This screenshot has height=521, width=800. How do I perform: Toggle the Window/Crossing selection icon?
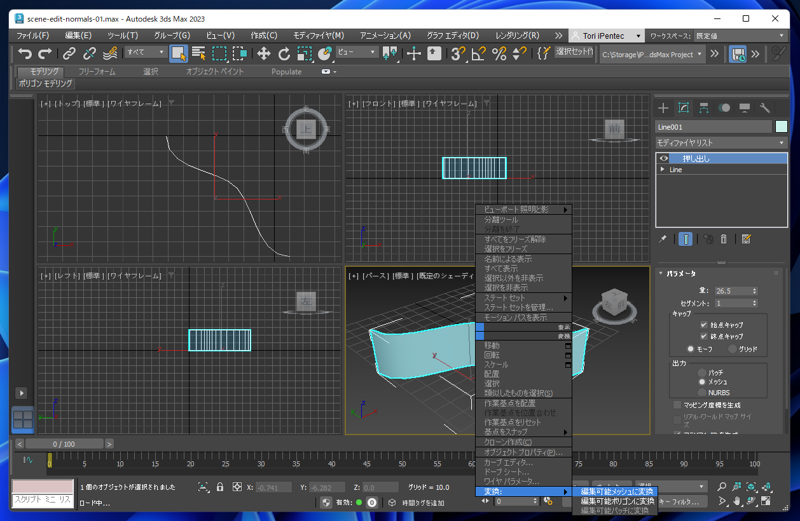(240, 53)
